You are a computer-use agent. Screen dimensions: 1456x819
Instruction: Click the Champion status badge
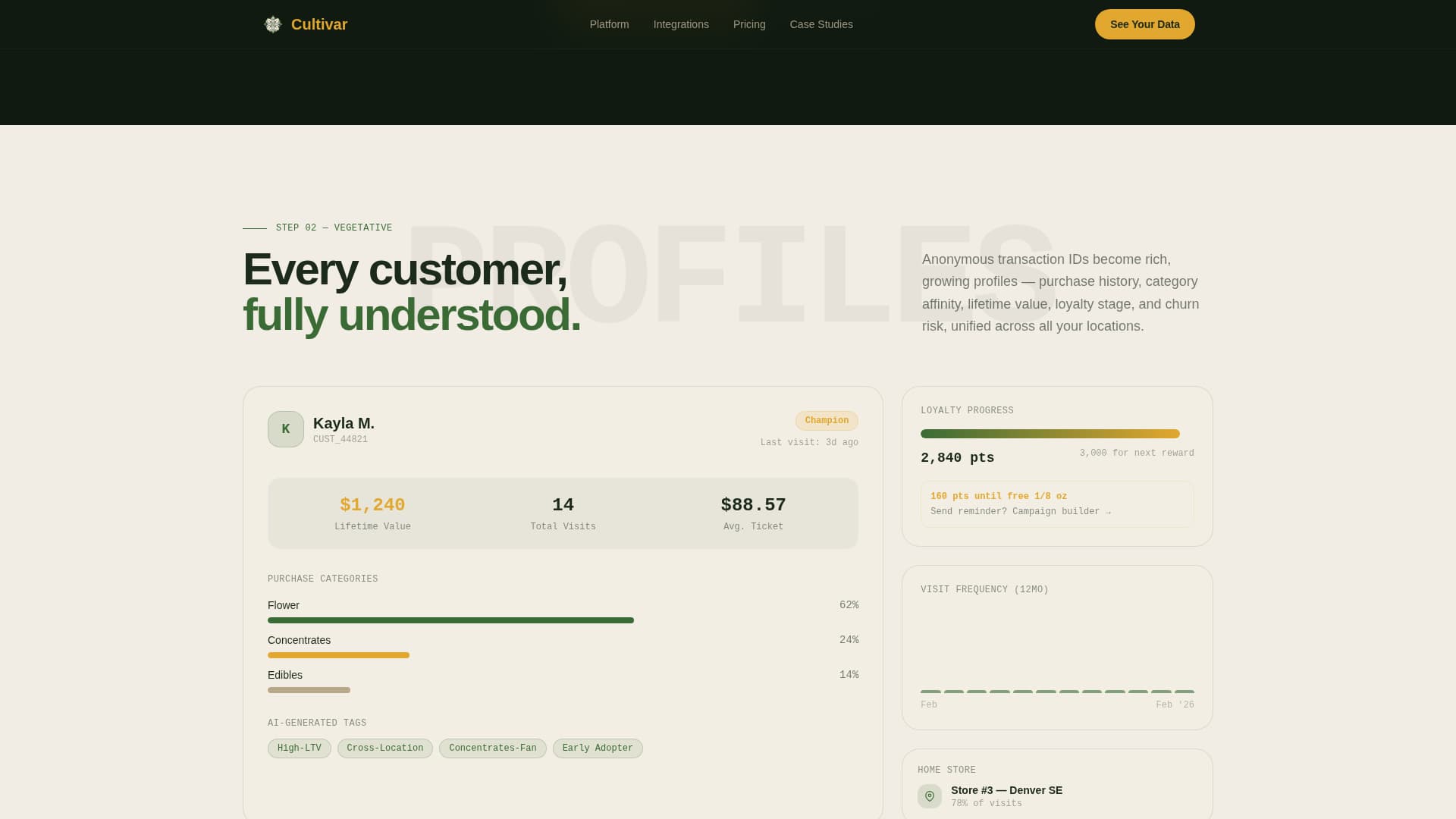[x=827, y=421]
